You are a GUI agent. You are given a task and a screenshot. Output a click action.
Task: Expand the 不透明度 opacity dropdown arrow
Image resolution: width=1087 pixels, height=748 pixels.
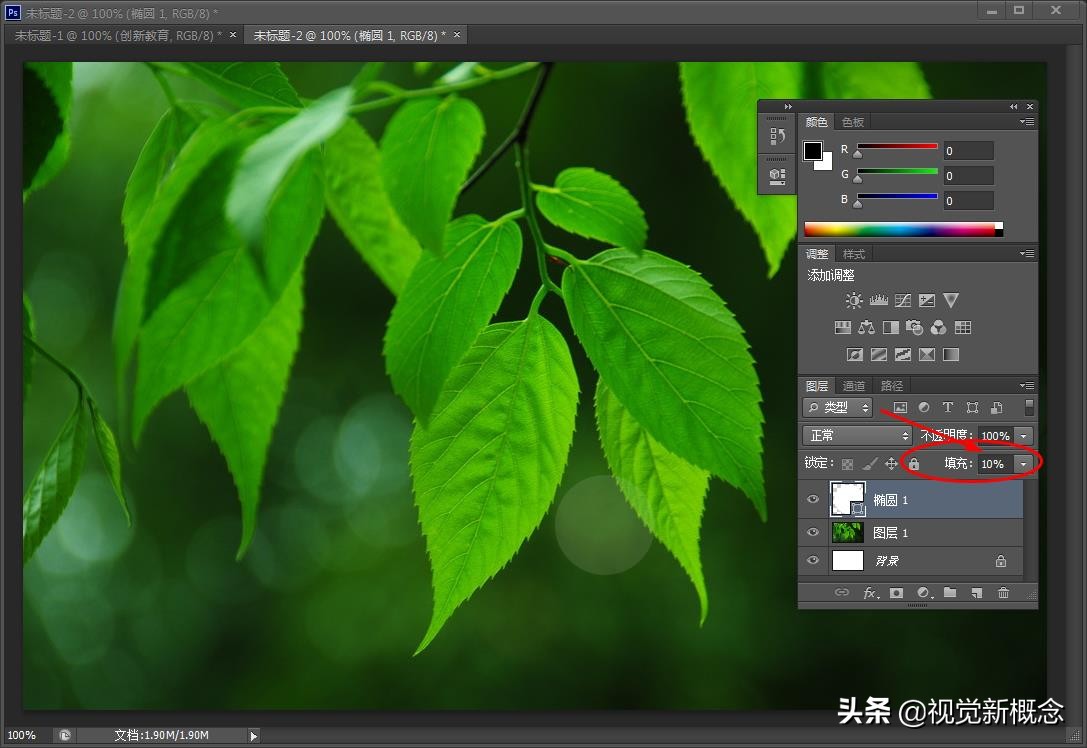tap(1023, 436)
